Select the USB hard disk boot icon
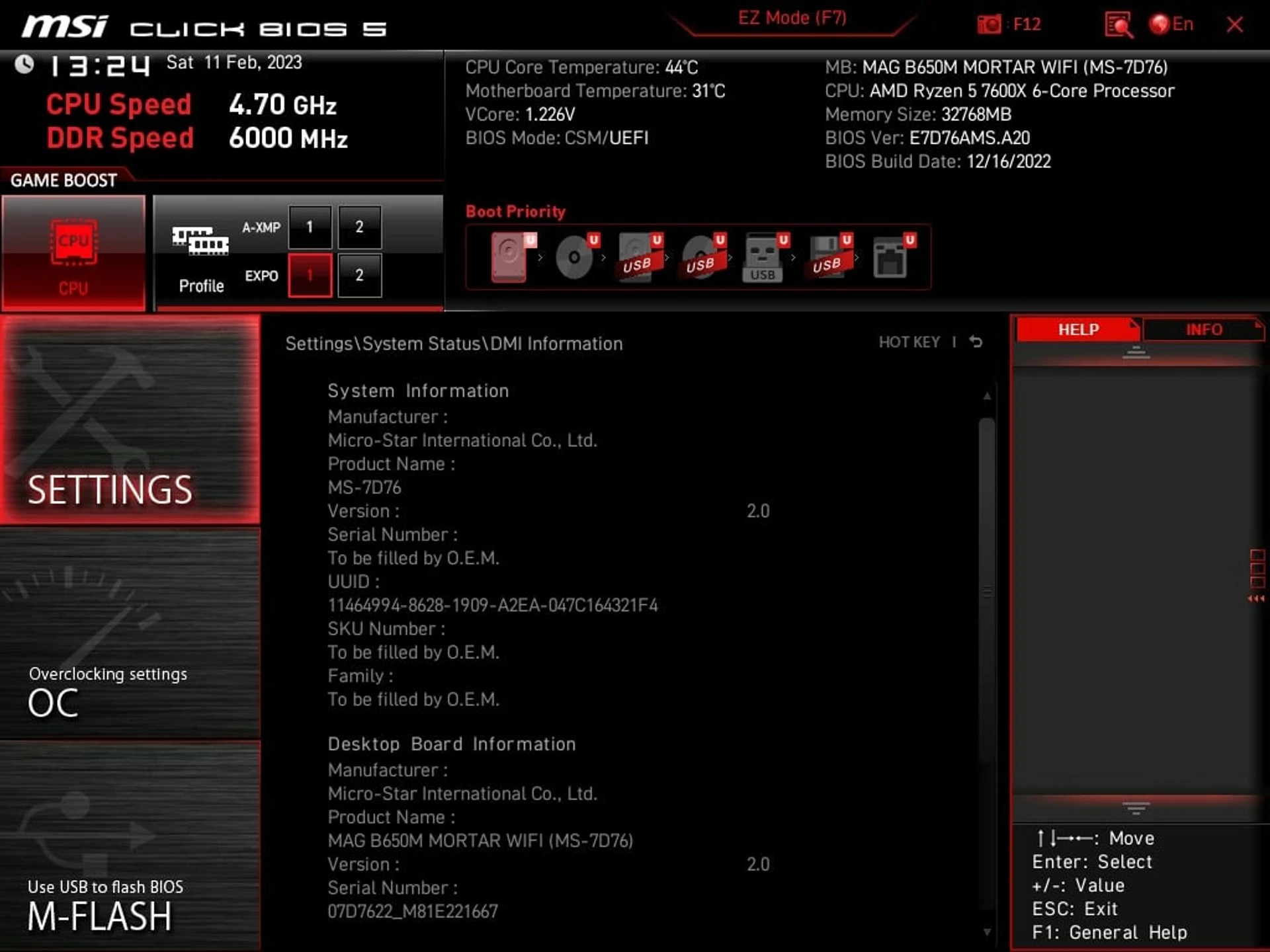This screenshot has width=1270, height=952. click(640, 257)
